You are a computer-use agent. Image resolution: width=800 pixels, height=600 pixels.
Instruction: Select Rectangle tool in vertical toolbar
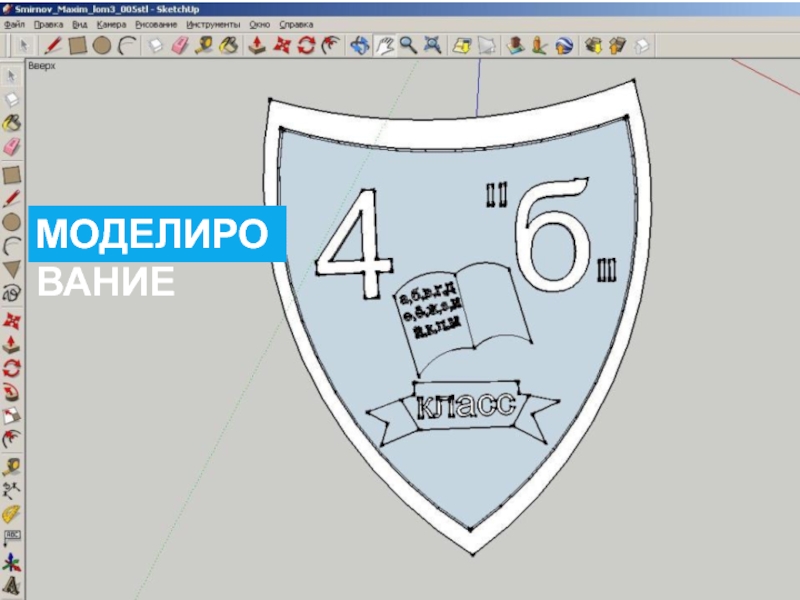pos(12,175)
